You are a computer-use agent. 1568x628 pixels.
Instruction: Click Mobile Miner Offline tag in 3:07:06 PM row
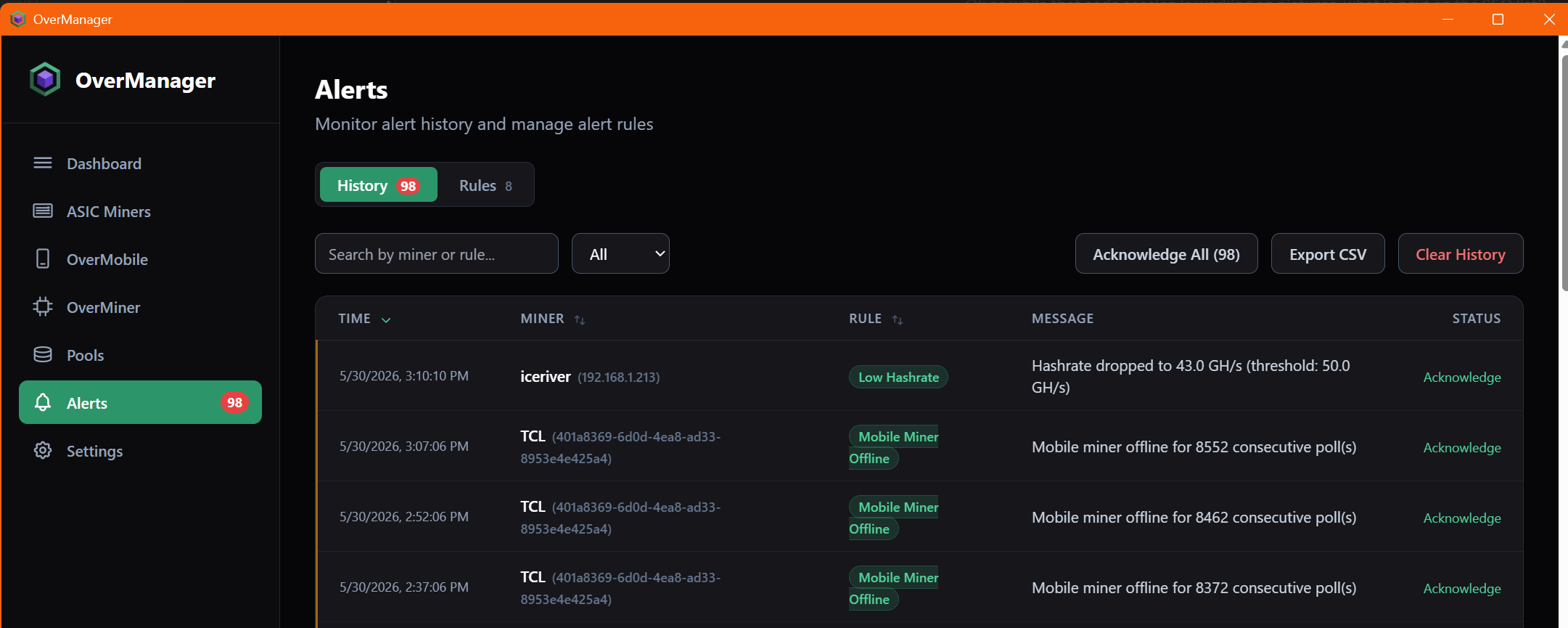(893, 447)
